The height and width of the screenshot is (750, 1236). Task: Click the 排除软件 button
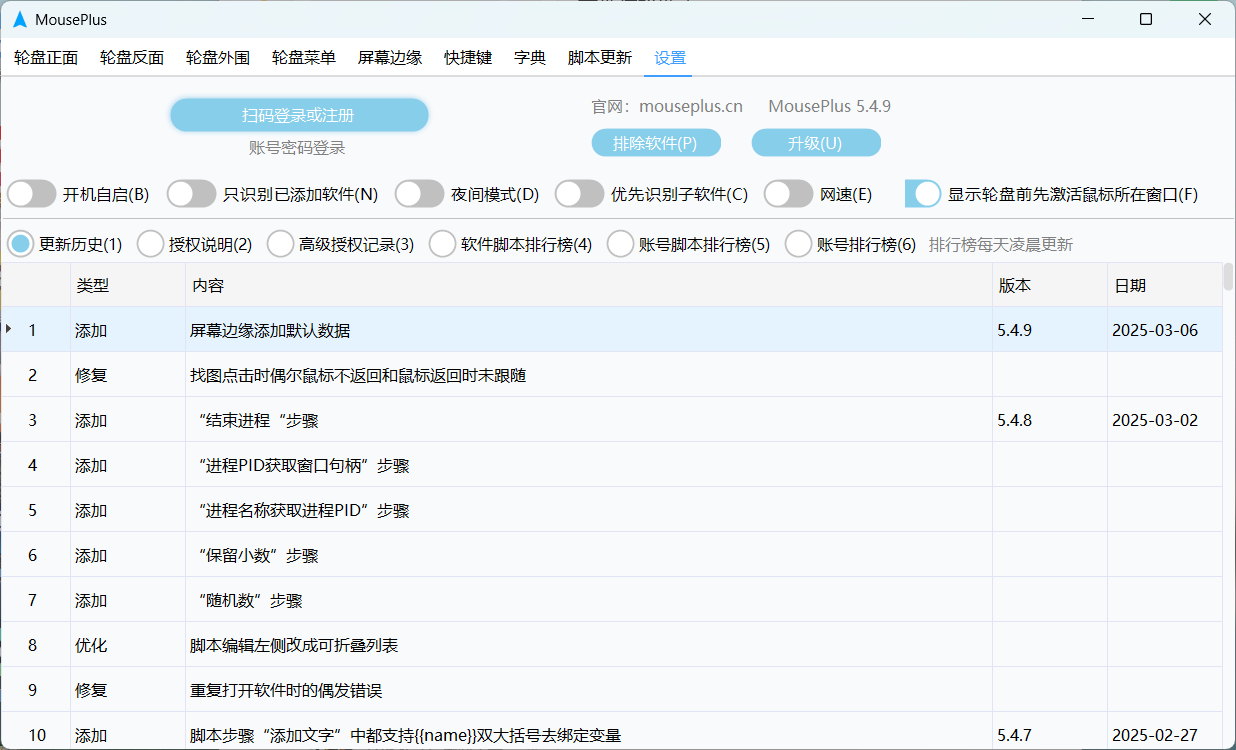tap(655, 143)
